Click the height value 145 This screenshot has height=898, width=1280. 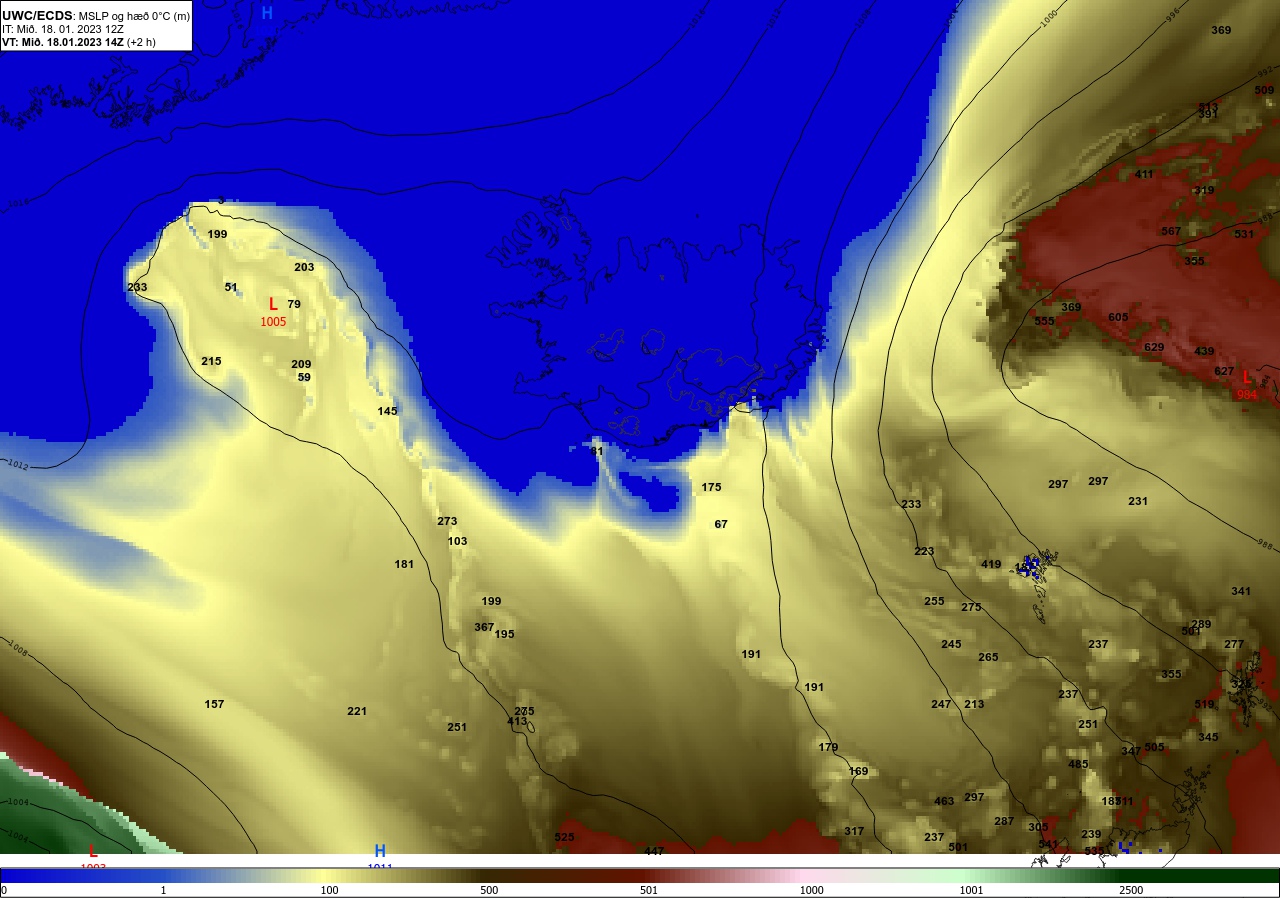(387, 411)
